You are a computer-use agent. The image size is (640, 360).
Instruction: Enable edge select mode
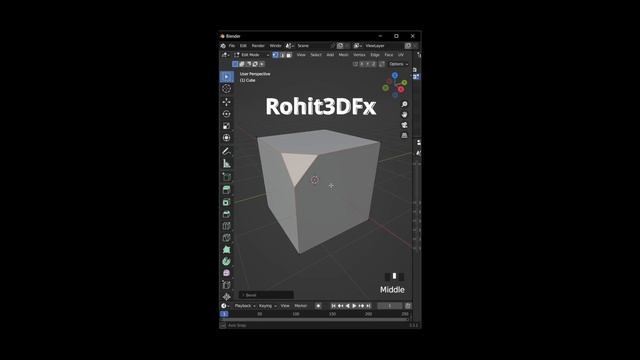[282, 55]
